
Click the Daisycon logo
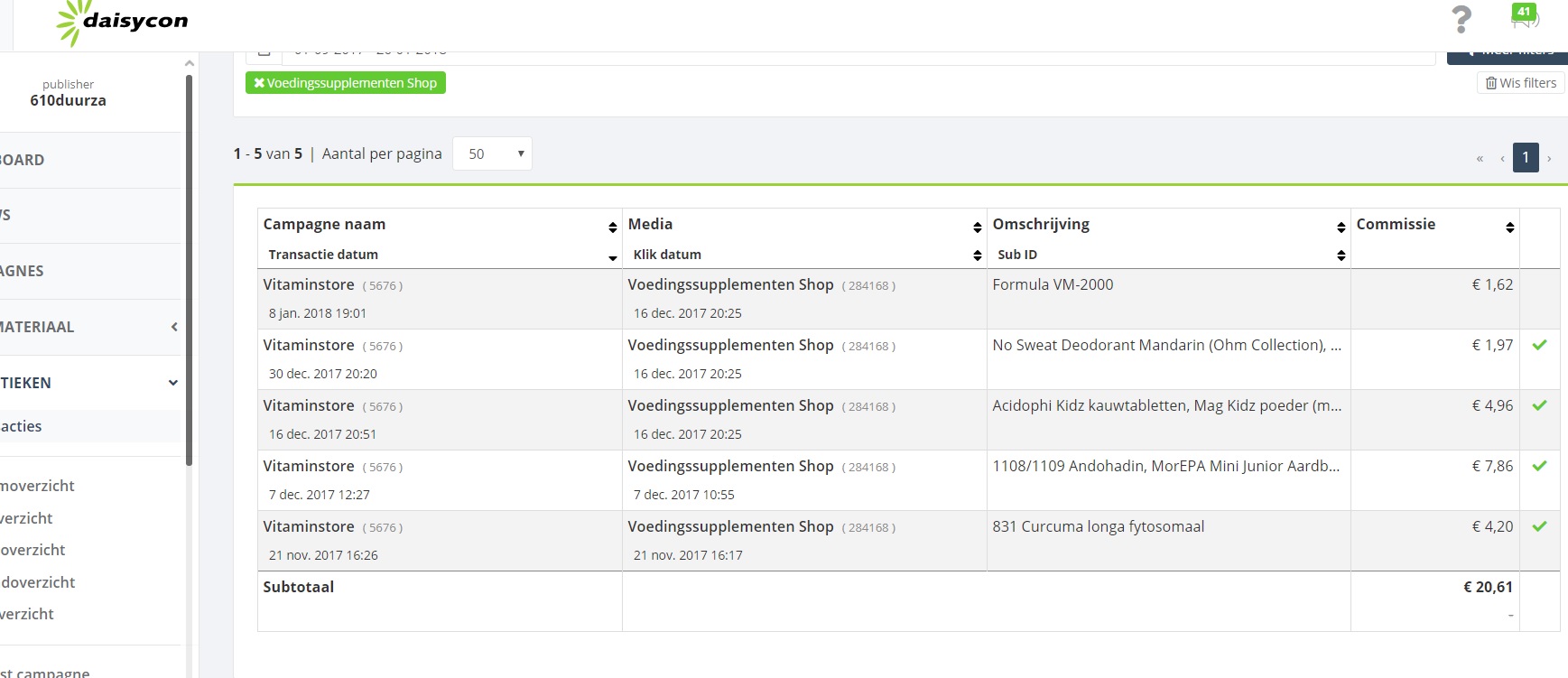(122, 22)
